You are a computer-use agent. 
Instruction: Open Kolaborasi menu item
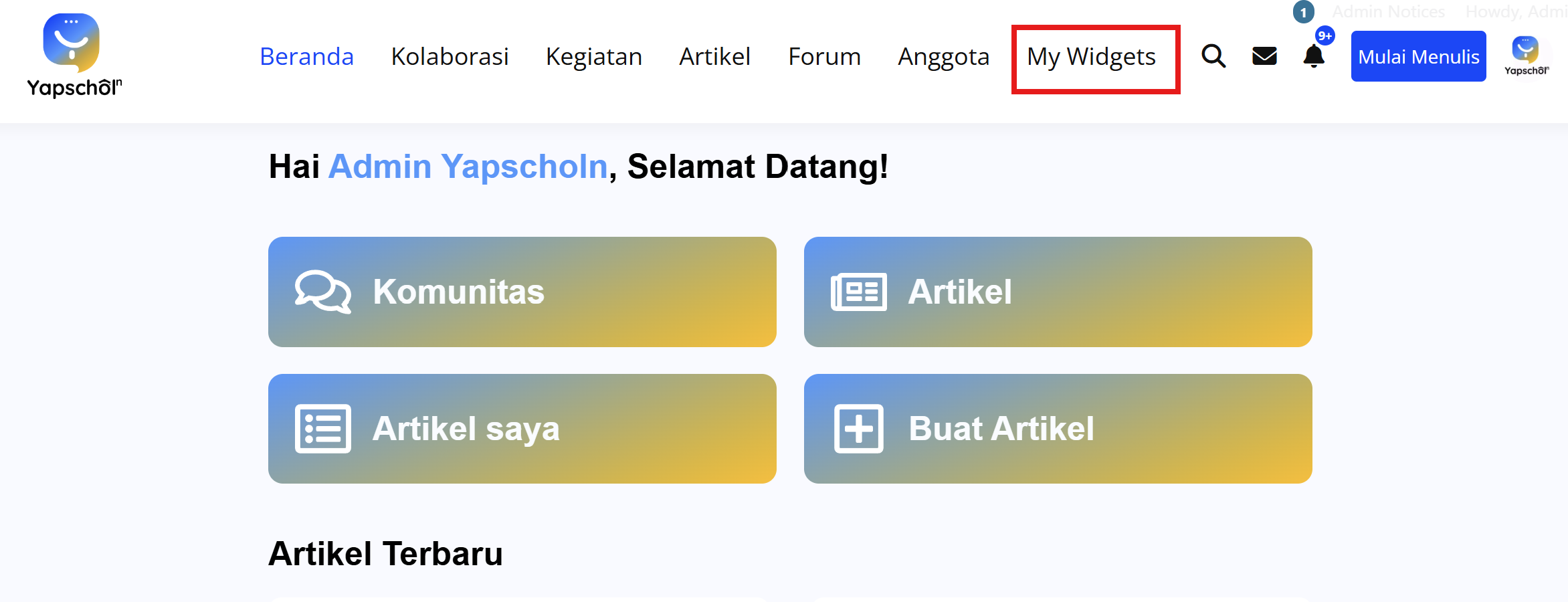(450, 57)
